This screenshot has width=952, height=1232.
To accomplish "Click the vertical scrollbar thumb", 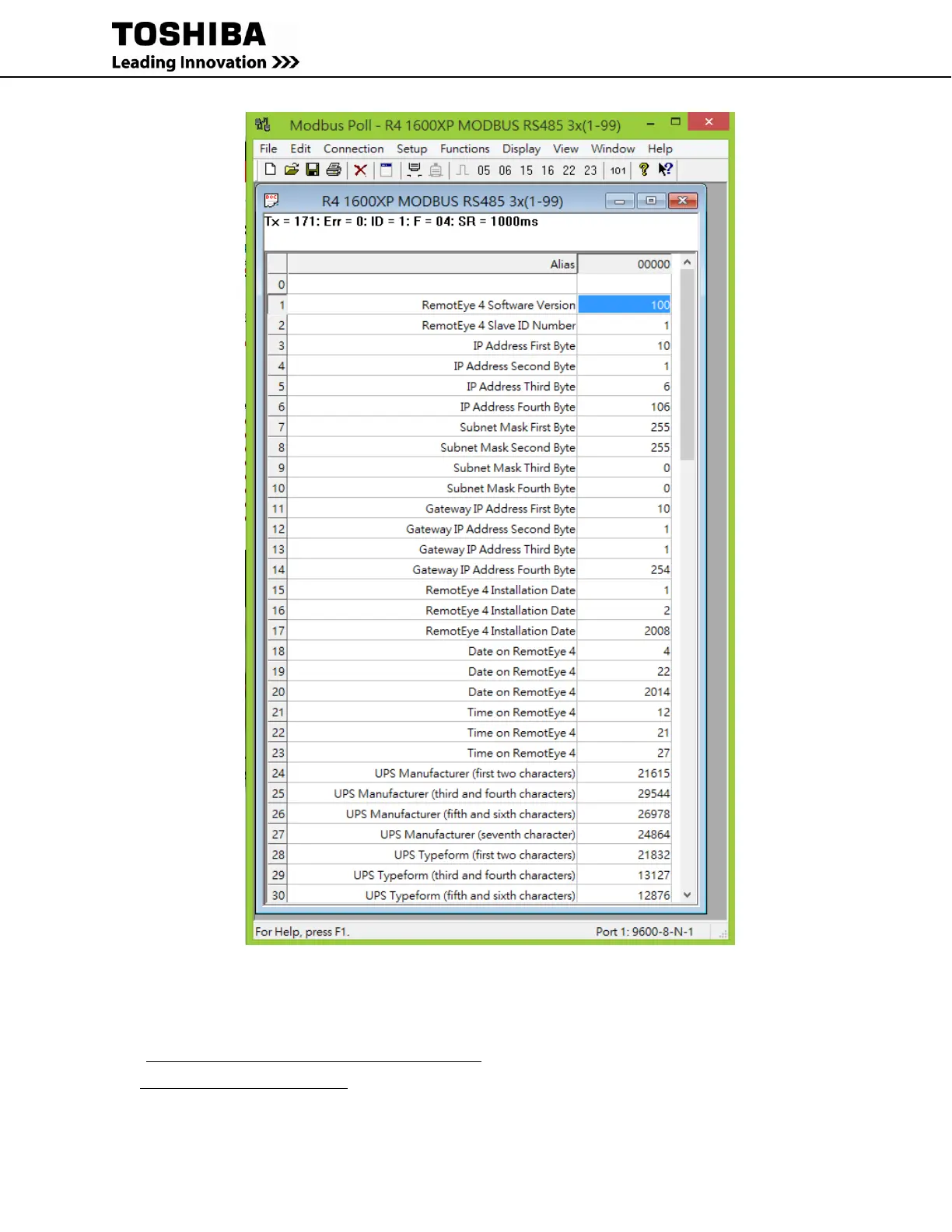I will 688,366.
